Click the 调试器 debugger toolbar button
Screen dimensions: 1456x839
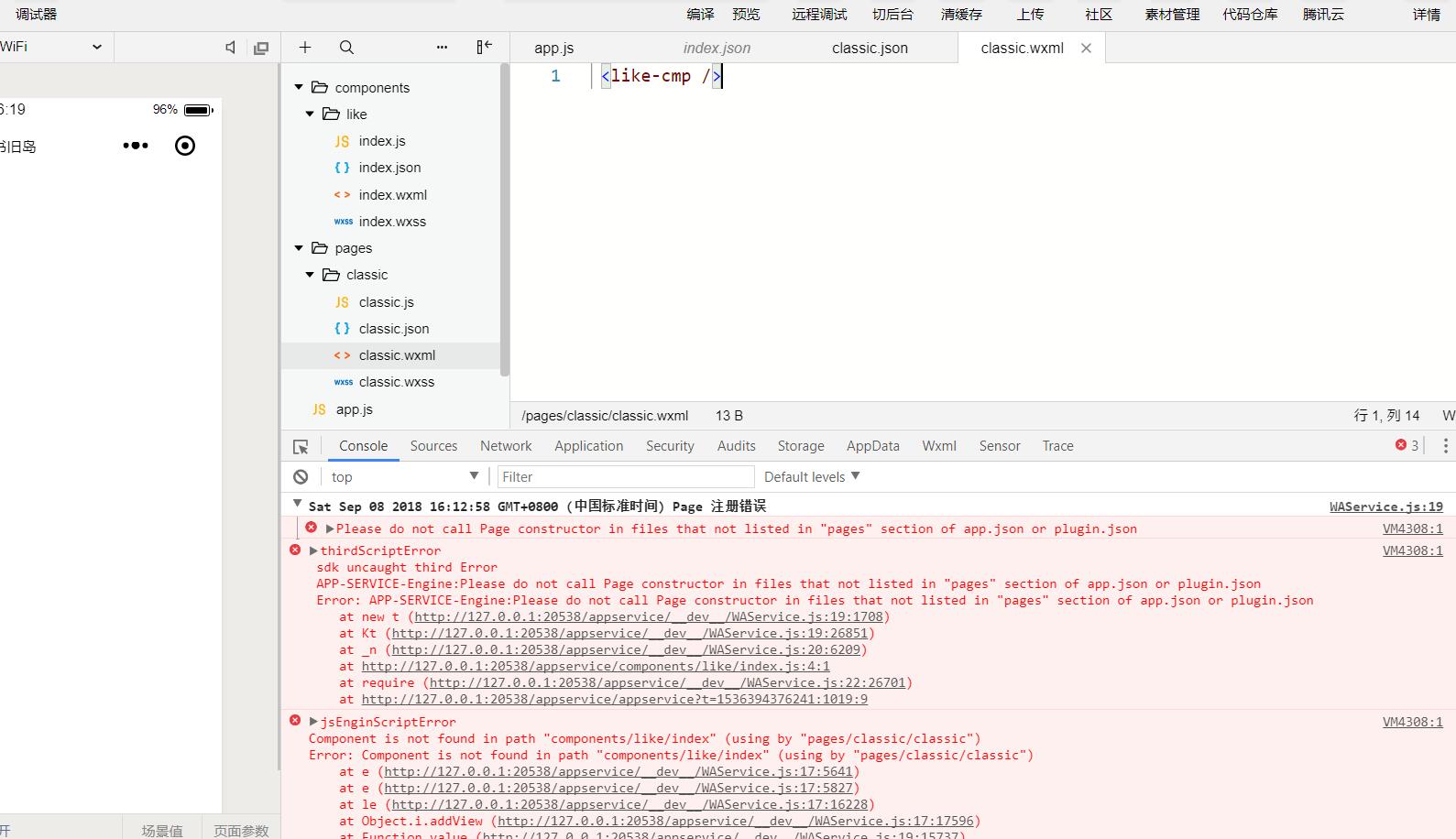pyautogui.click(x=37, y=15)
